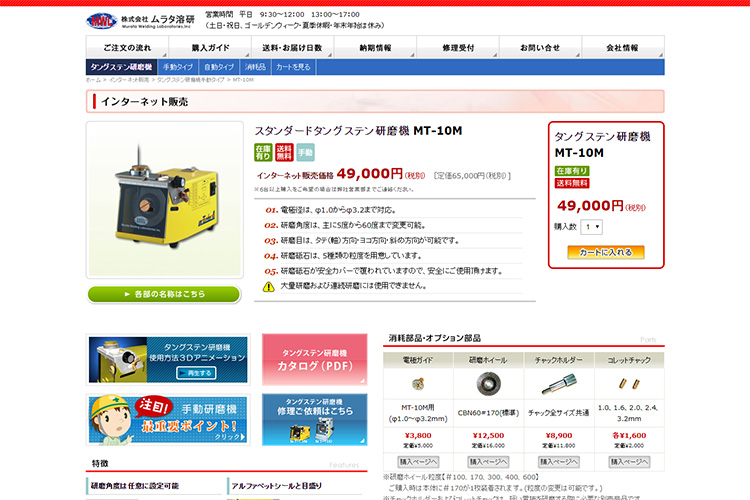This screenshot has width=750, height=500.
Task: Click ¥3,800 price
Action: 418,435
